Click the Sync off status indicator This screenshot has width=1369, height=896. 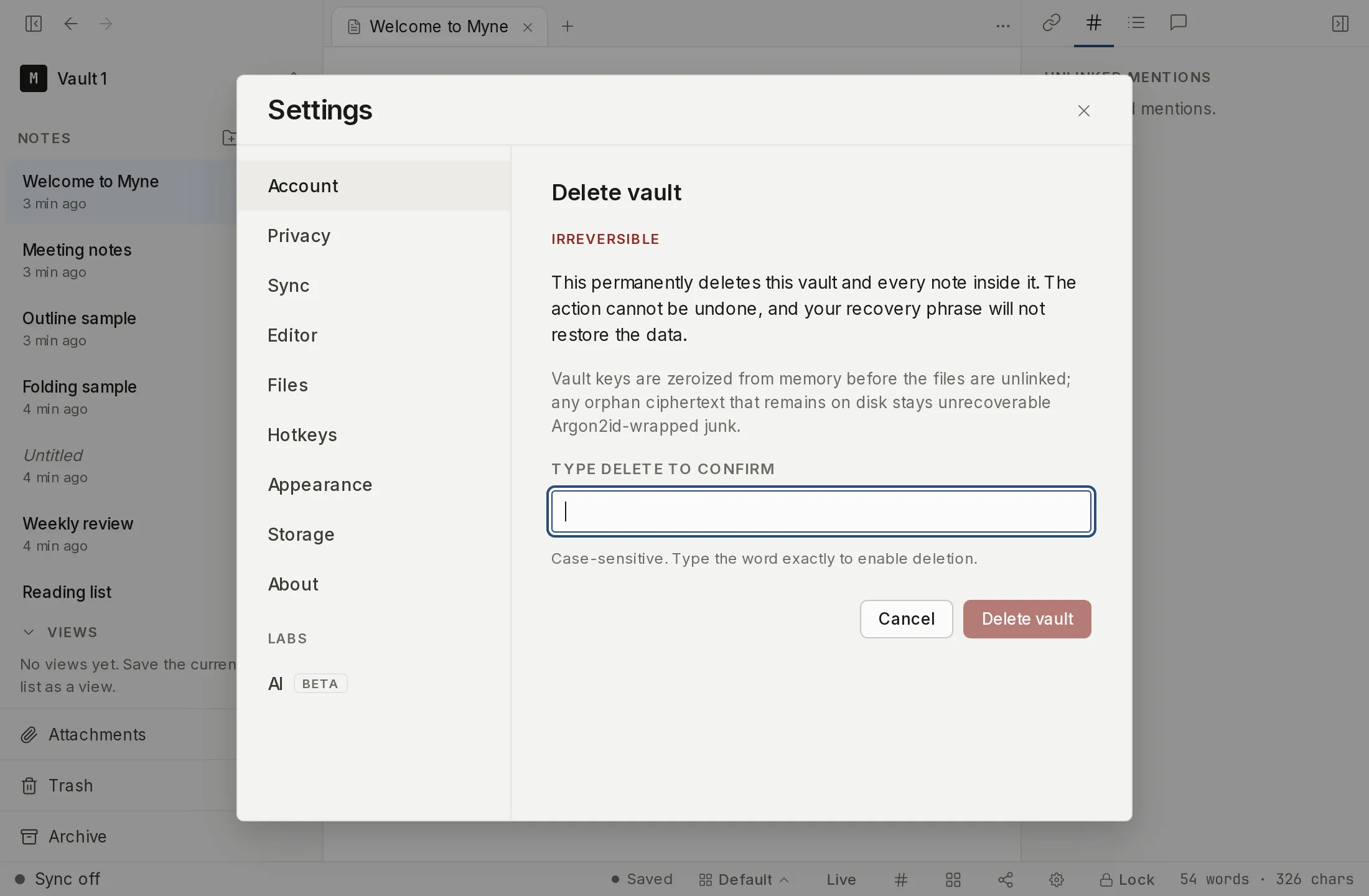coord(58,879)
